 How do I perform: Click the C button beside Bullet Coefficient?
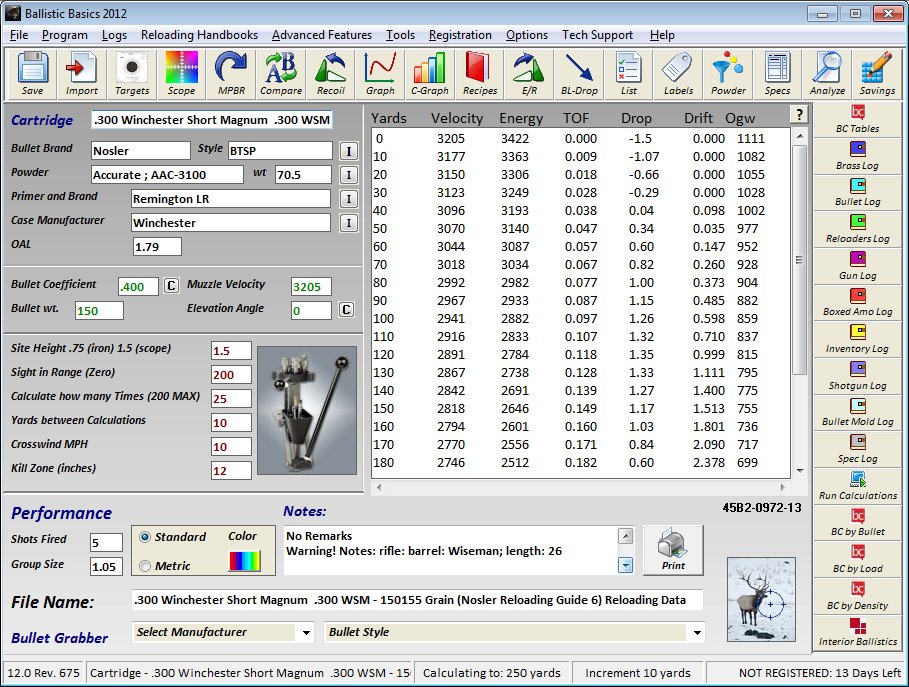click(171, 286)
